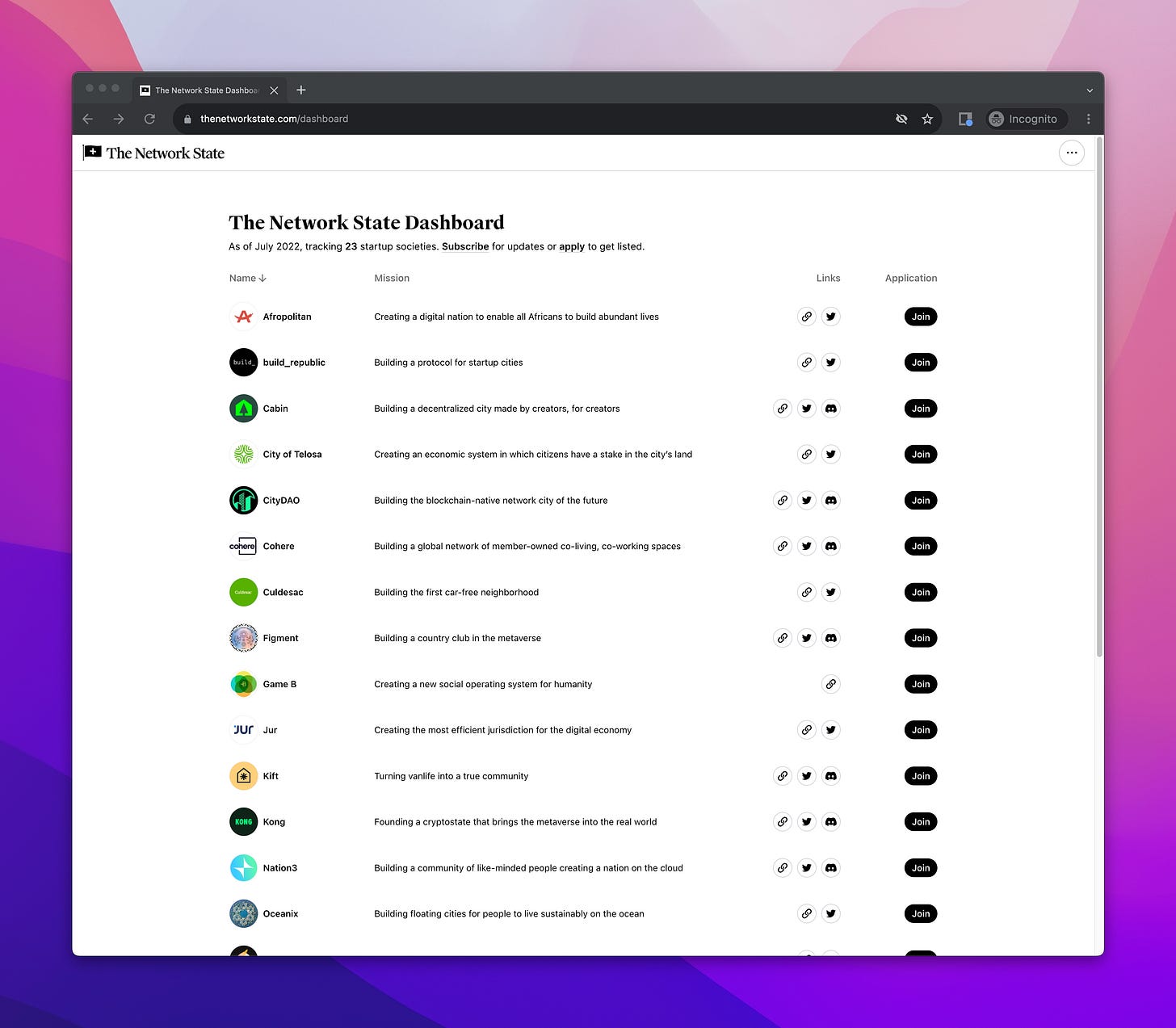Click Join for Oceanix
The width and height of the screenshot is (1176, 1028).
click(921, 914)
